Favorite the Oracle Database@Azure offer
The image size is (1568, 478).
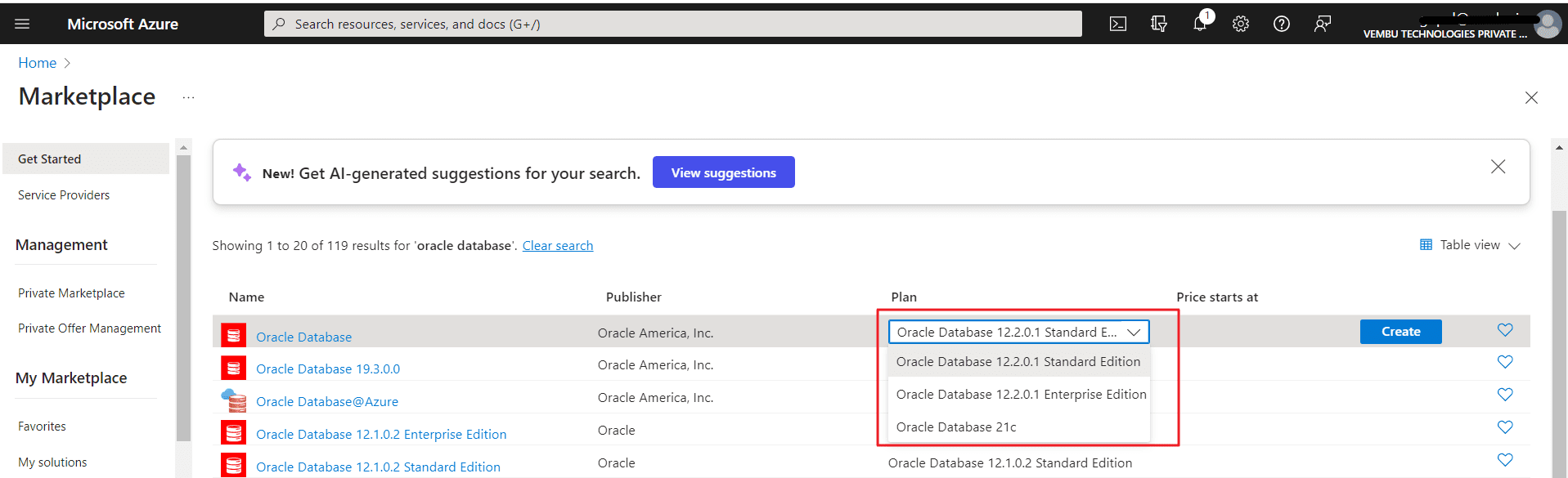[1505, 395]
